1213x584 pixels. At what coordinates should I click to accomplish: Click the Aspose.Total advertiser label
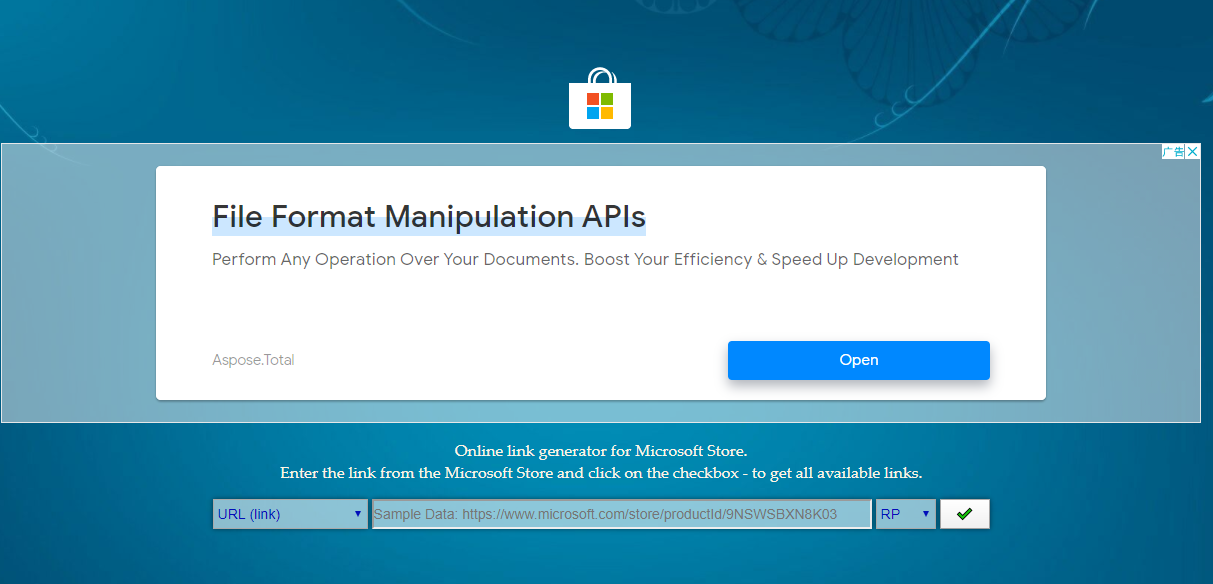(253, 360)
